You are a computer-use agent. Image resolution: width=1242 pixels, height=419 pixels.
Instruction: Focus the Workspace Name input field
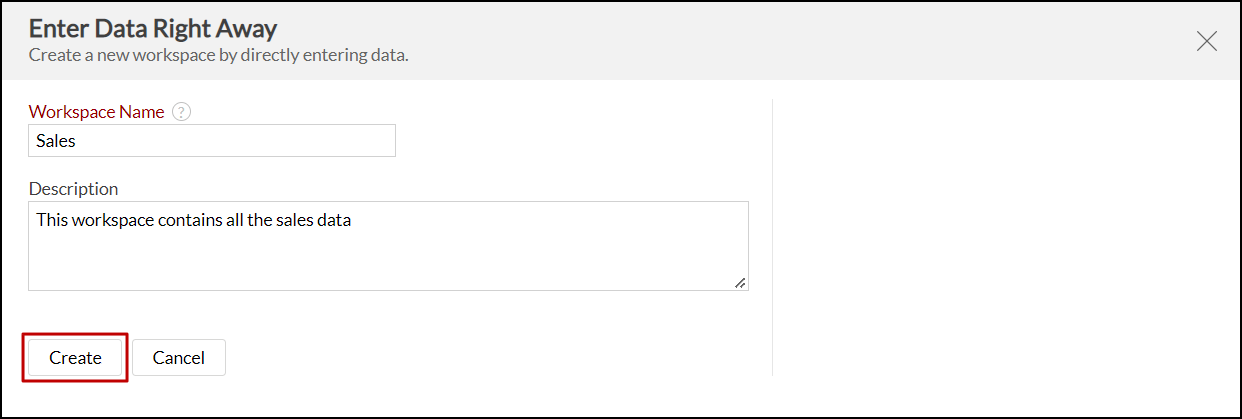pyautogui.click(x=212, y=141)
